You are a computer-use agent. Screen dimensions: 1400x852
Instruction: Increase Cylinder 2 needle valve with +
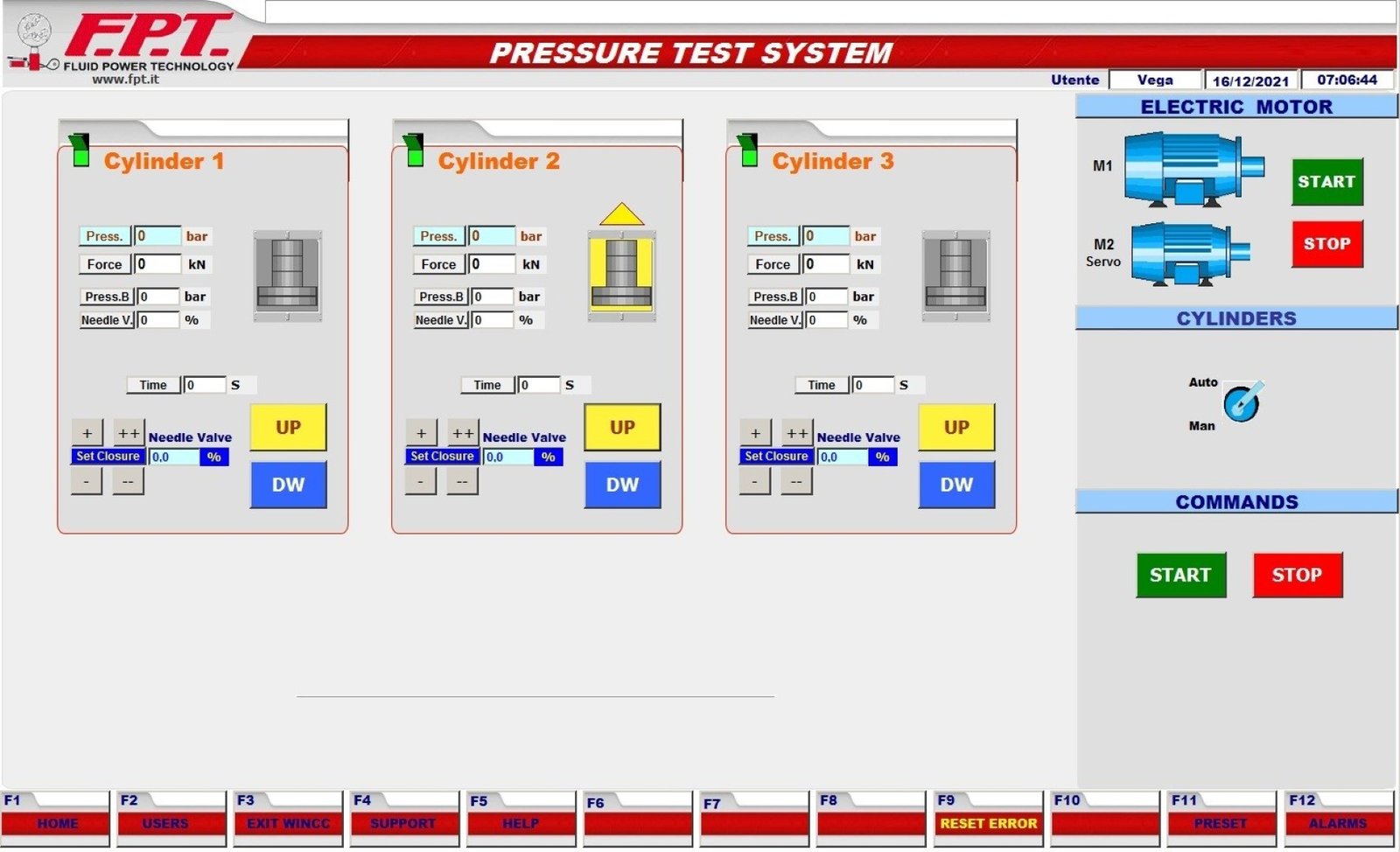tap(421, 433)
